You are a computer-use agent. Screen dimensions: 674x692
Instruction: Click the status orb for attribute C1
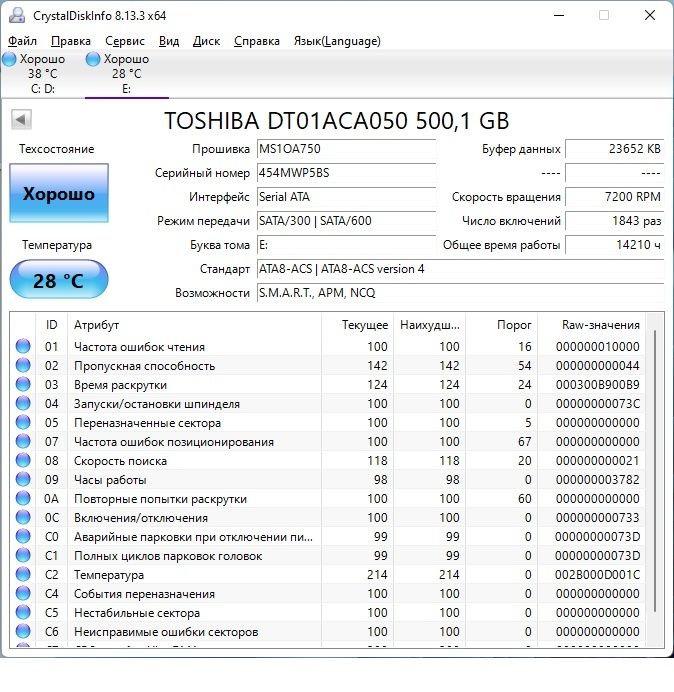23,556
